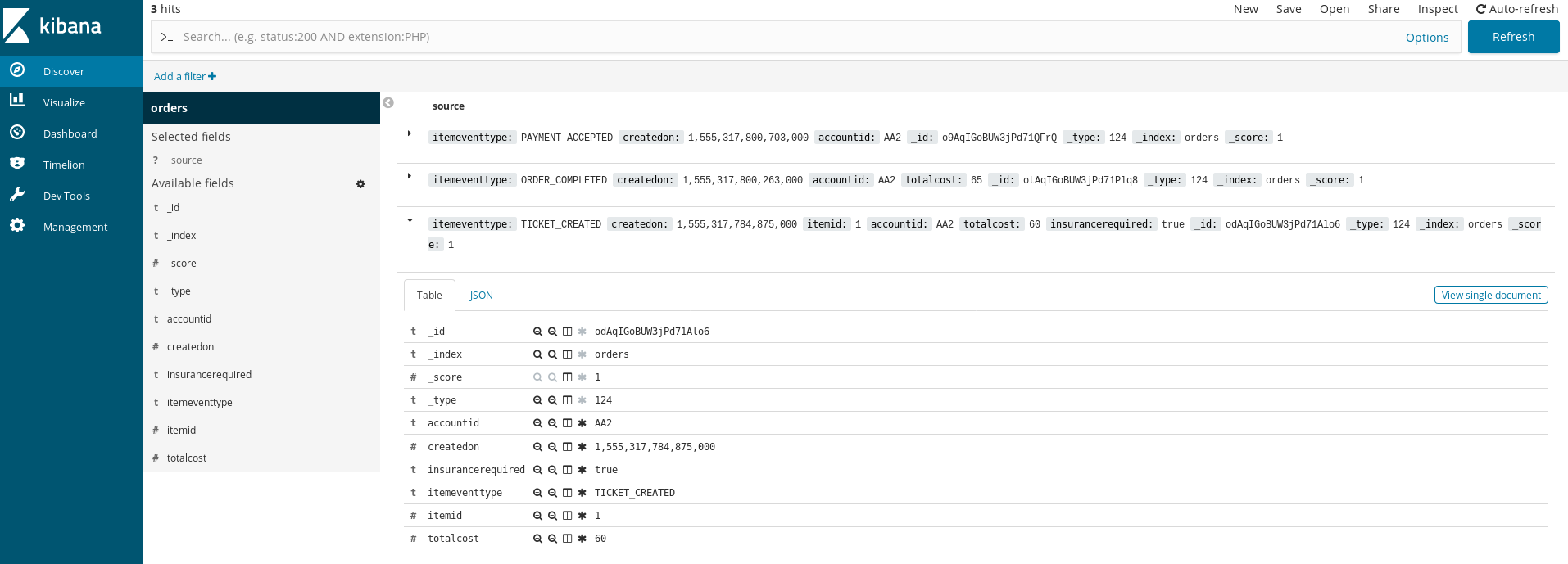Viewport: 1568px width, 564px height.
Task: Filter for value AA2 on accountid
Action: coord(537,423)
